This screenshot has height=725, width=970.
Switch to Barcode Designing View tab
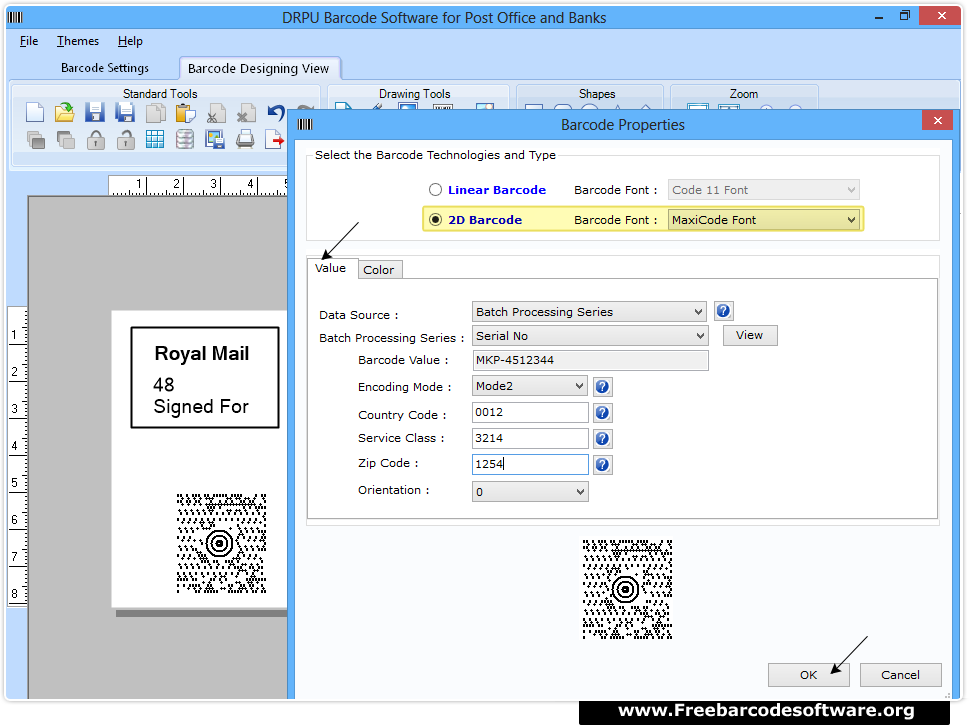(x=259, y=69)
